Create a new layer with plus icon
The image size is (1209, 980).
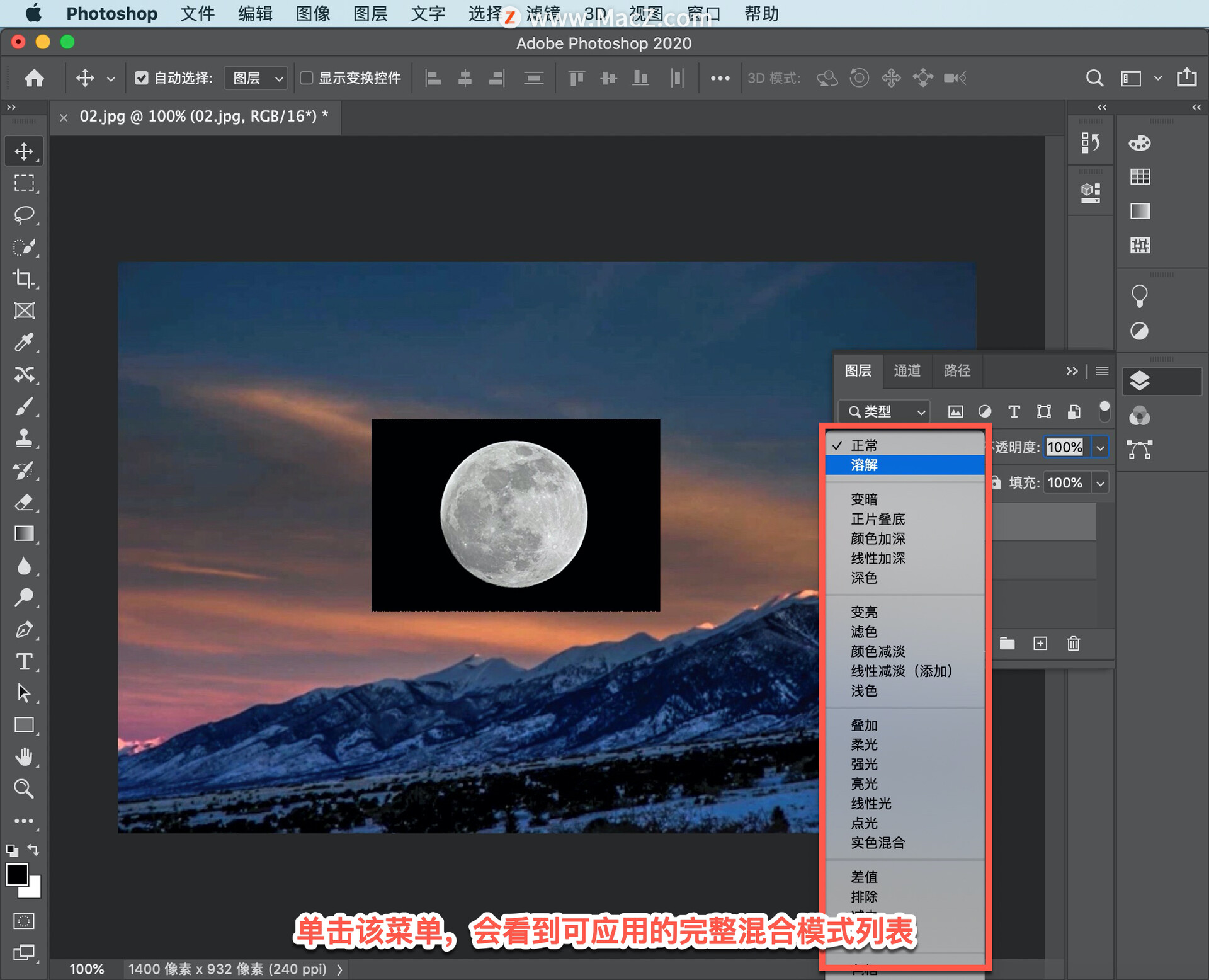pos(1040,644)
